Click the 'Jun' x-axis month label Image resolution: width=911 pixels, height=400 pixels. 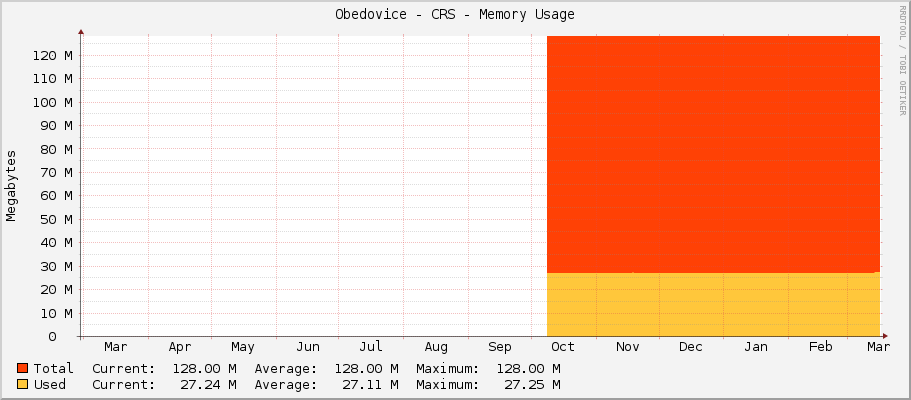[x=307, y=347]
